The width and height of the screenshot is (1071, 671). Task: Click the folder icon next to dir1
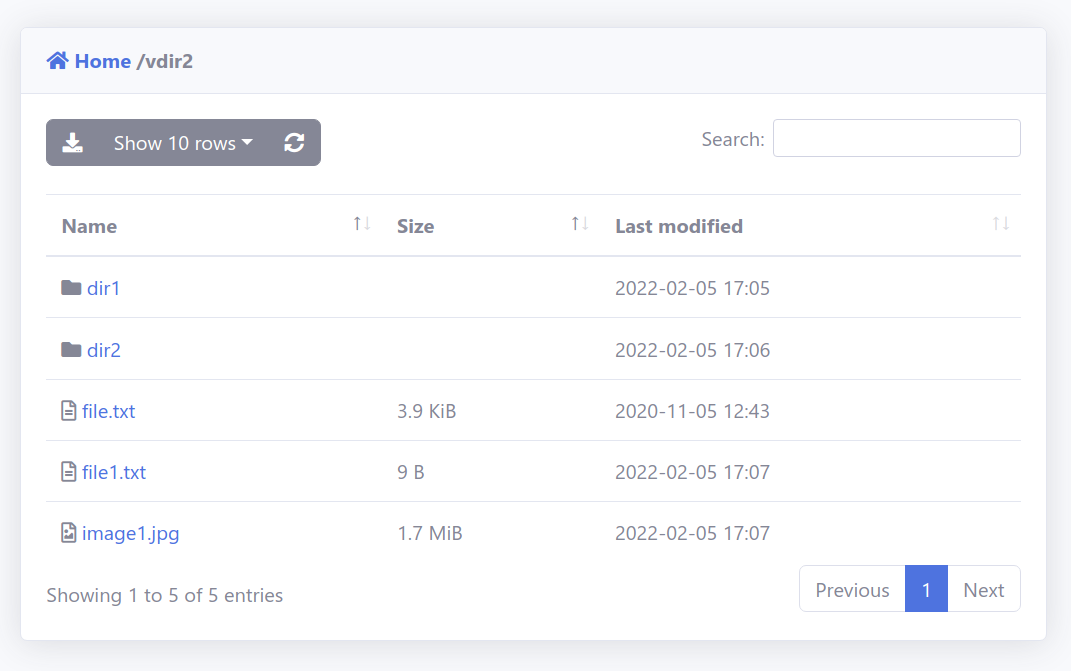coord(70,287)
